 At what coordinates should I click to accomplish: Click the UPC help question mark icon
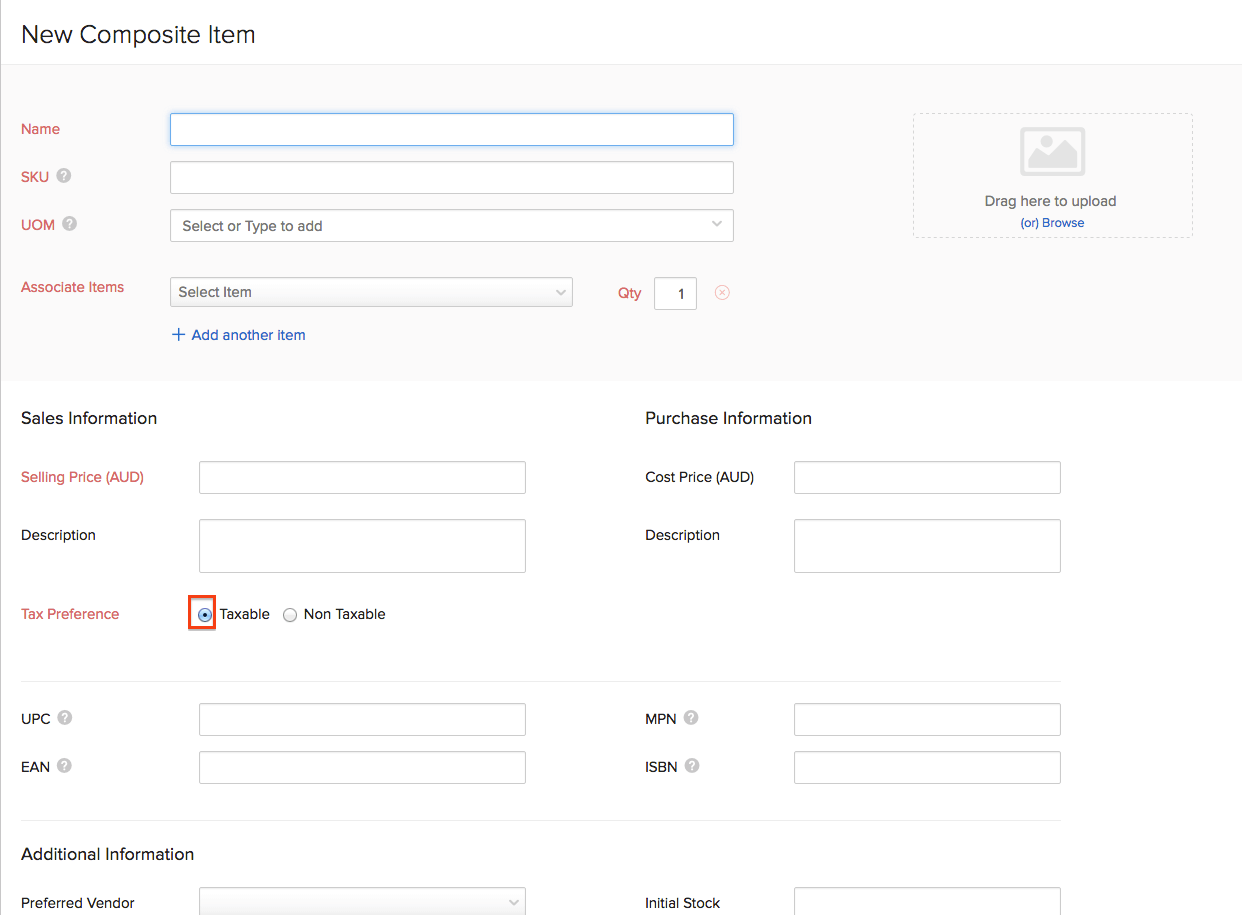tap(65, 718)
